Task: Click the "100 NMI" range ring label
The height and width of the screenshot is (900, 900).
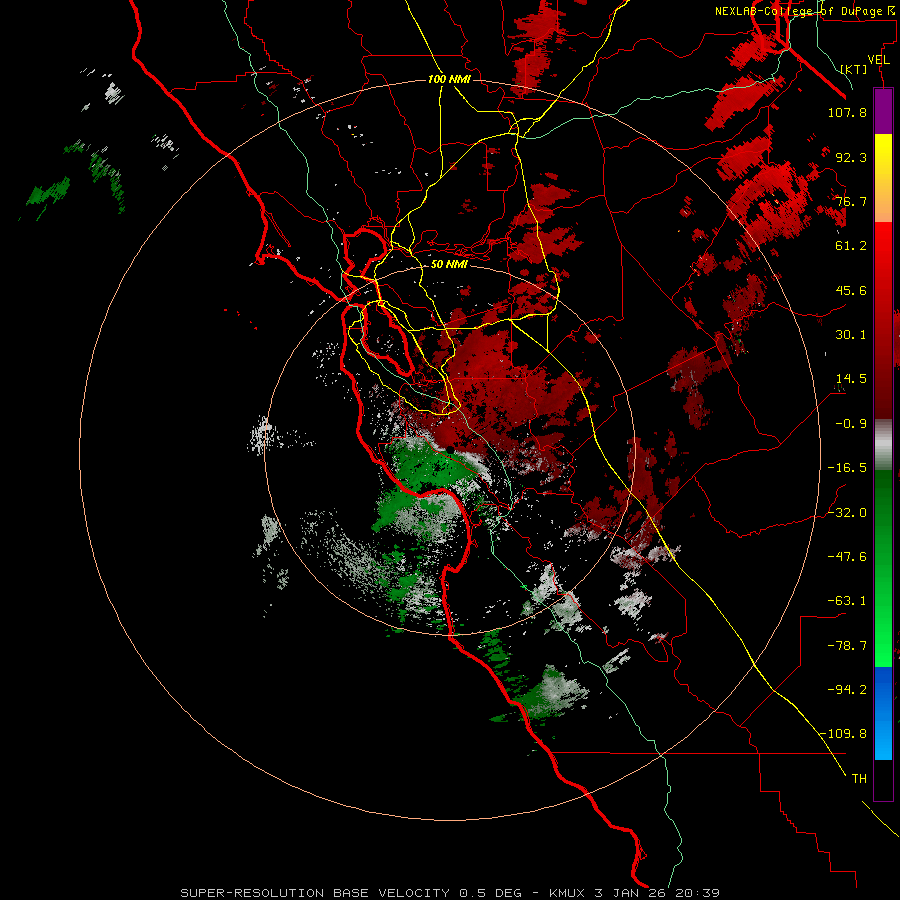Action: [449, 79]
